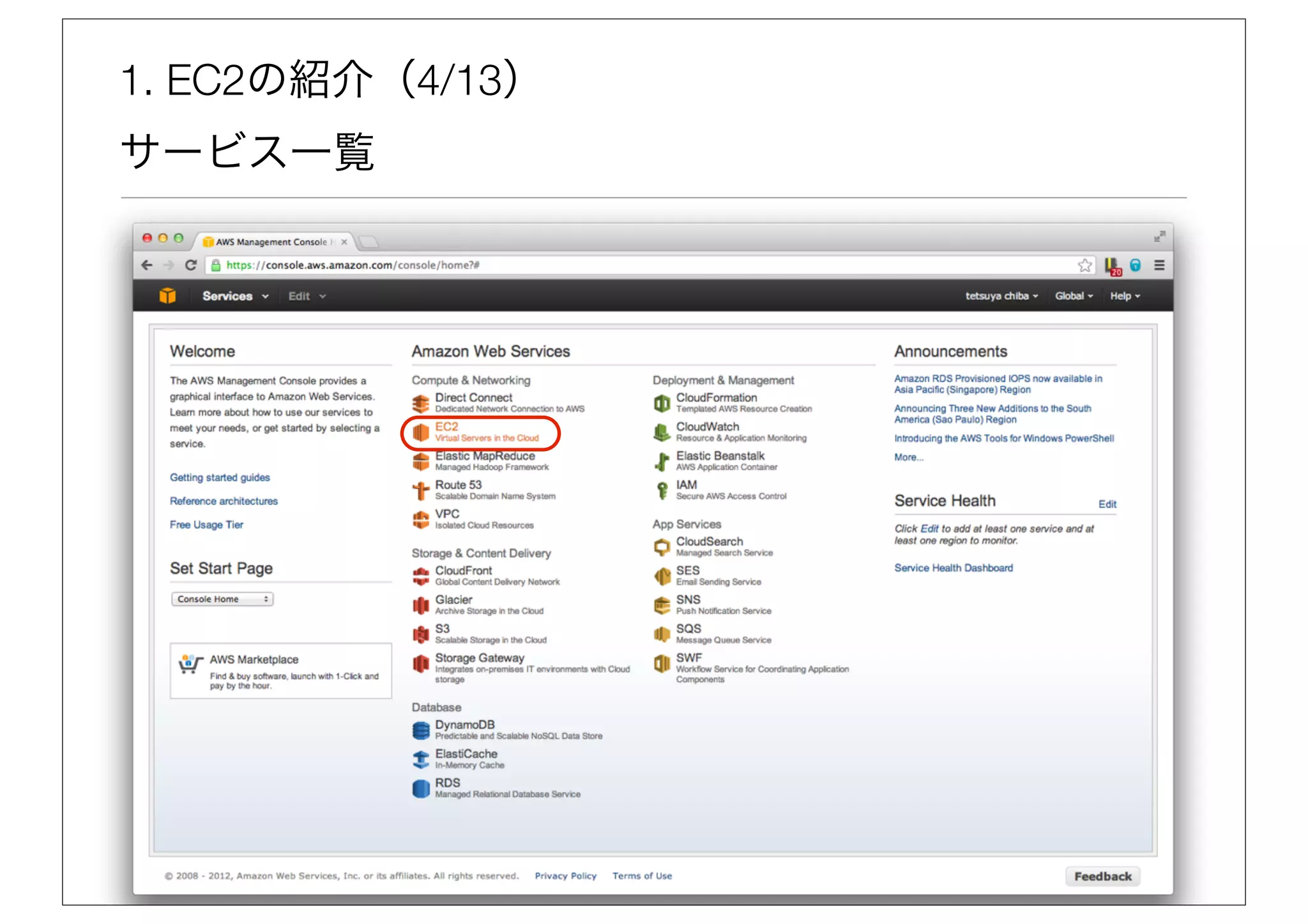
Task: Open the tetsuya chiba account menu
Action: point(1001,296)
